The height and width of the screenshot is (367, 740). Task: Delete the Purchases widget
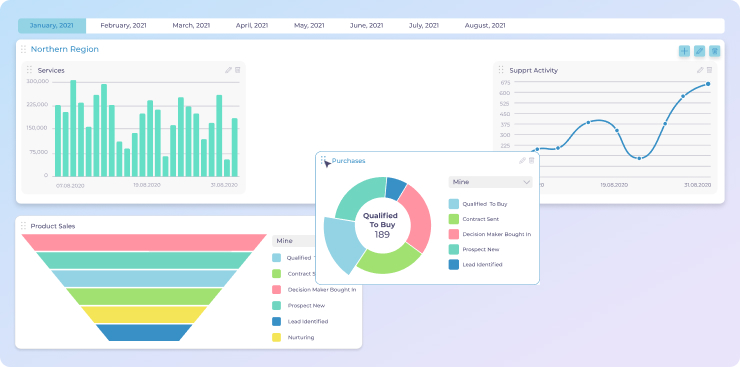[x=531, y=160]
